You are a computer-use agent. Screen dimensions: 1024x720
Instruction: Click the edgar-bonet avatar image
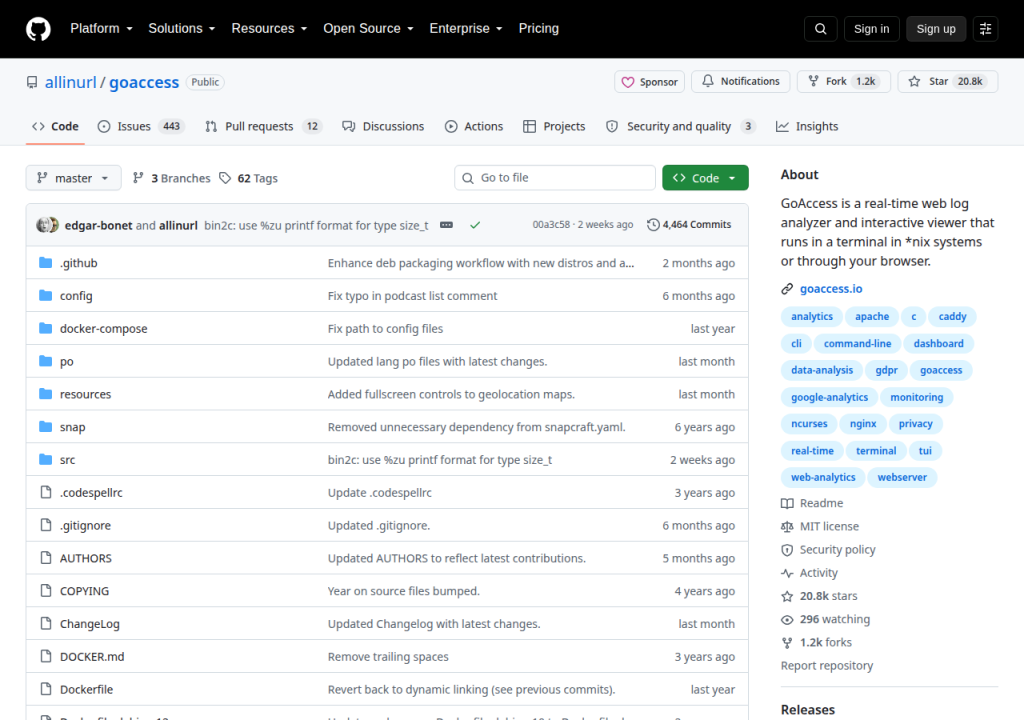click(43, 225)
